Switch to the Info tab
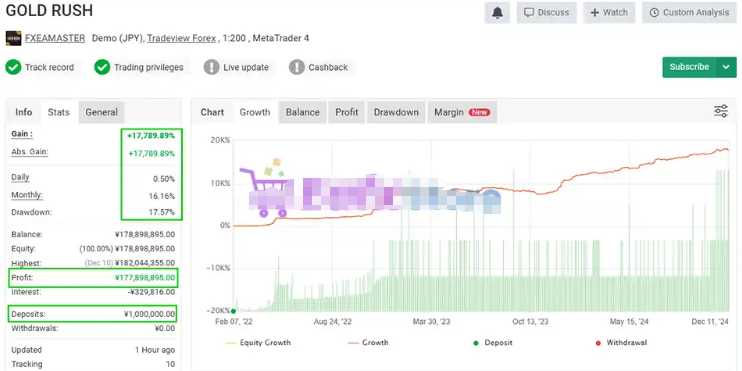Screen dimensions: 742x371 click(x=24, y=112)
